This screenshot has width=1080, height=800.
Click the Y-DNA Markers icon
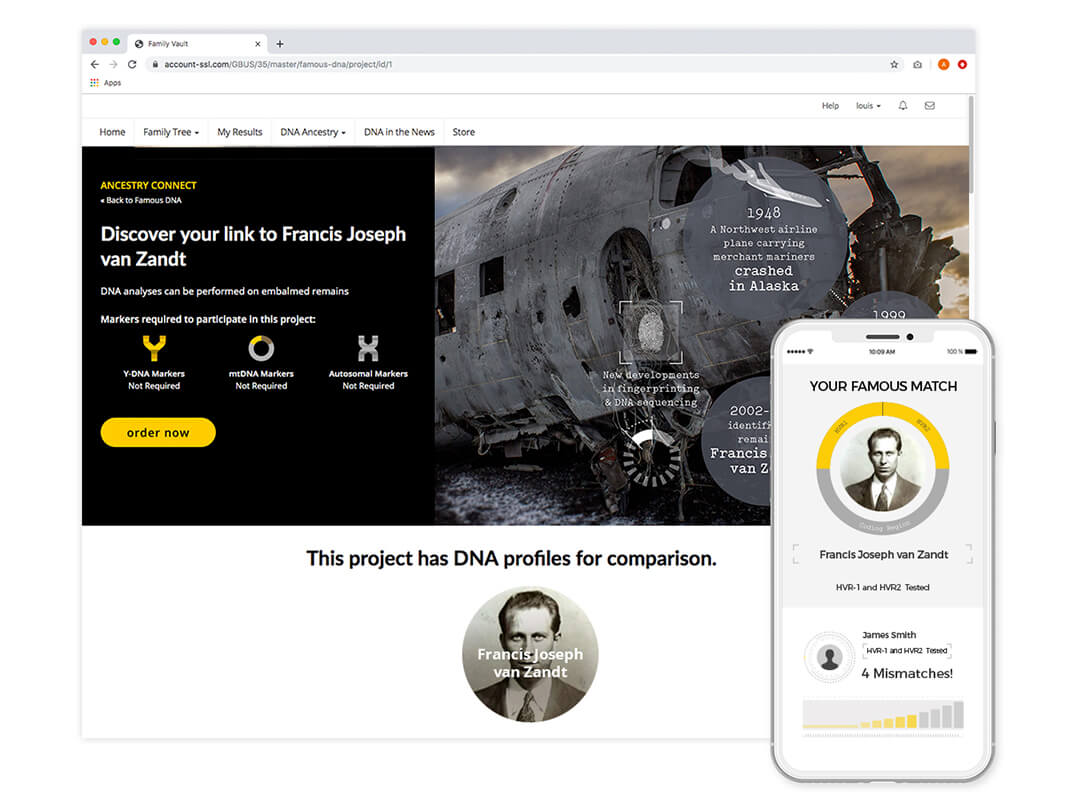(154, 348)
